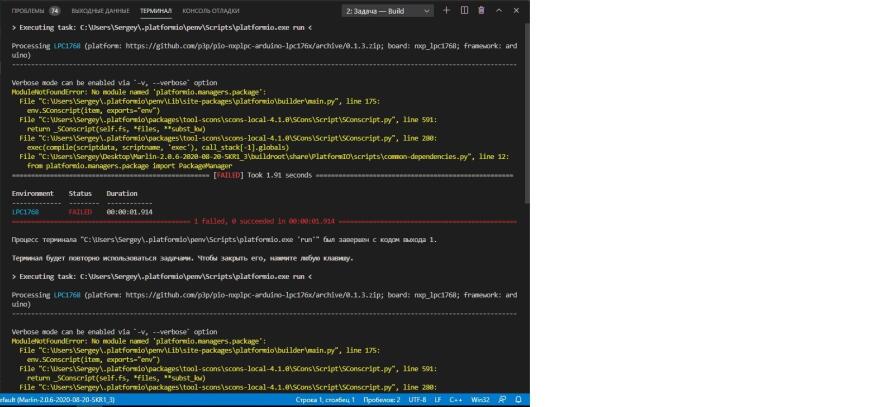The height and width of the screenshot is (407, 870).
Task: Click the first 'env.SConscript(item, exports="env")' line
Action: tap(93, 110)
